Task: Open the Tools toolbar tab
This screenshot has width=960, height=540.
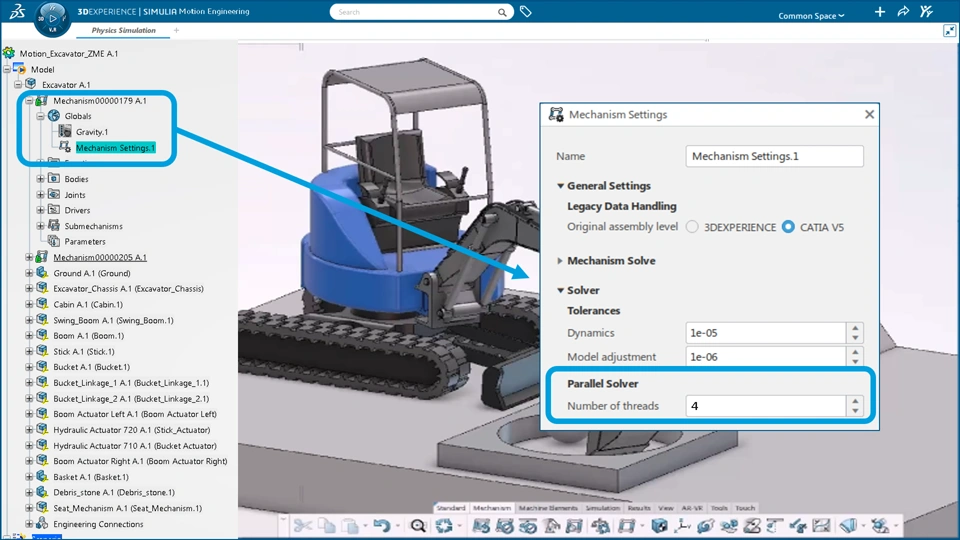Action: pos(719,508)
